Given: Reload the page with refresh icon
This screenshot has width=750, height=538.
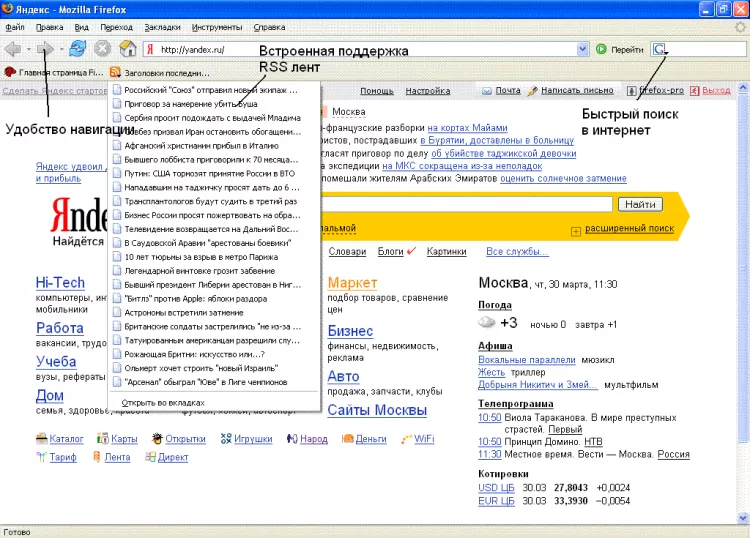Looking at the screenshot, I should point(77,48).
